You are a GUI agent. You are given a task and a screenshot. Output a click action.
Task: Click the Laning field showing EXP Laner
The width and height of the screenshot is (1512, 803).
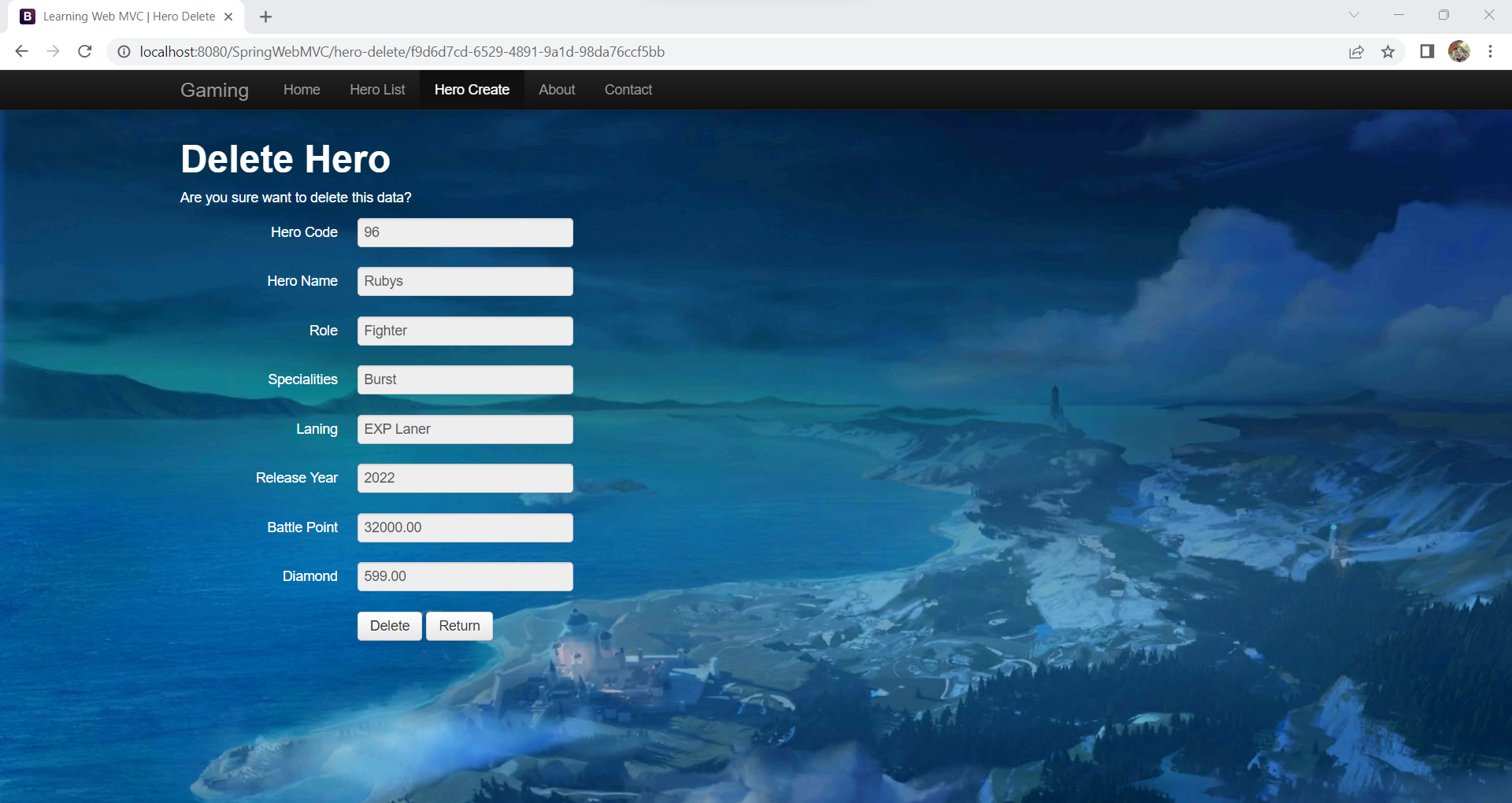click(465, 429)
